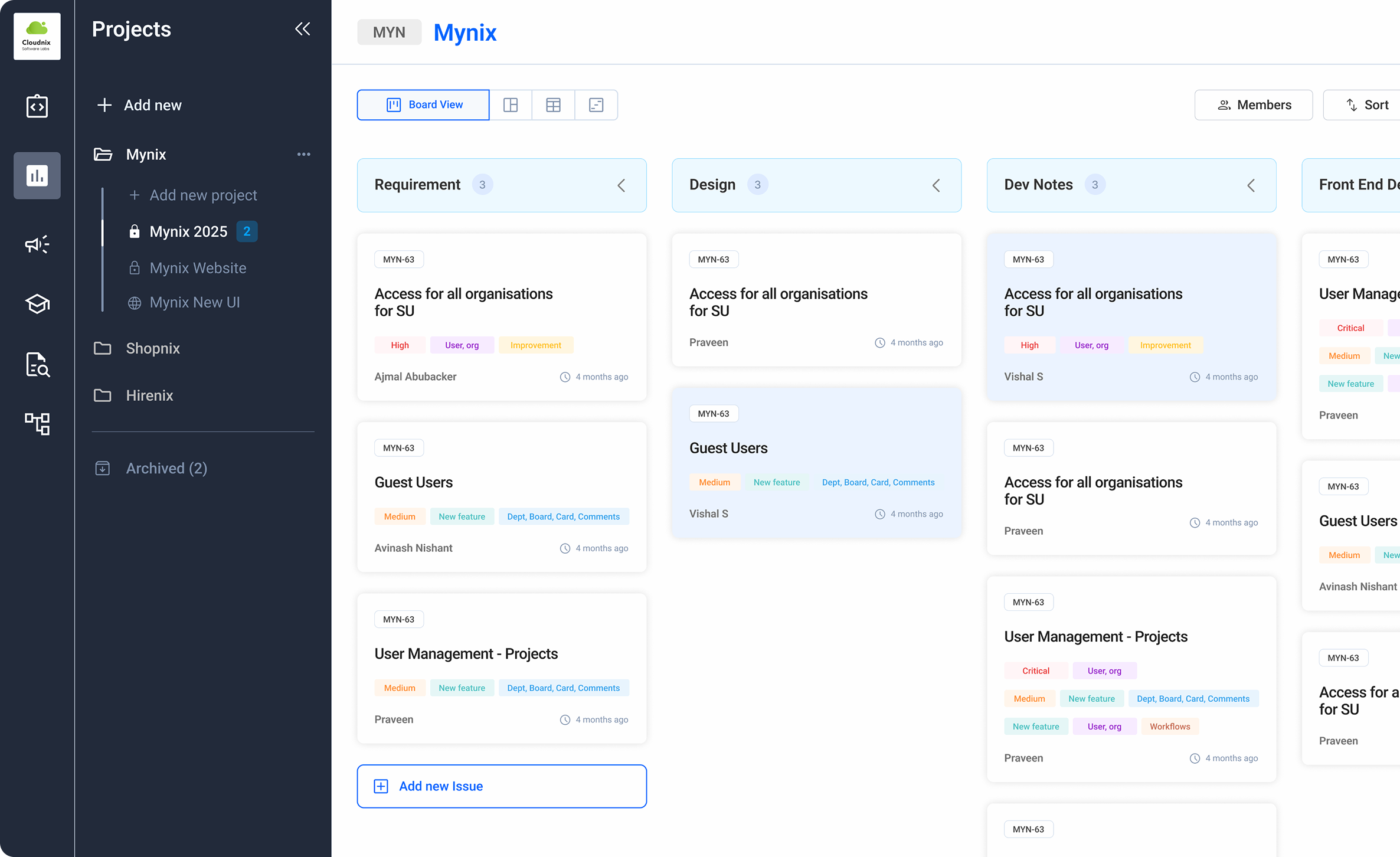Switch to the table grid view icon
Viewport: 1400px width, 857px height.
pyautogui.click(x=553, y=105)
